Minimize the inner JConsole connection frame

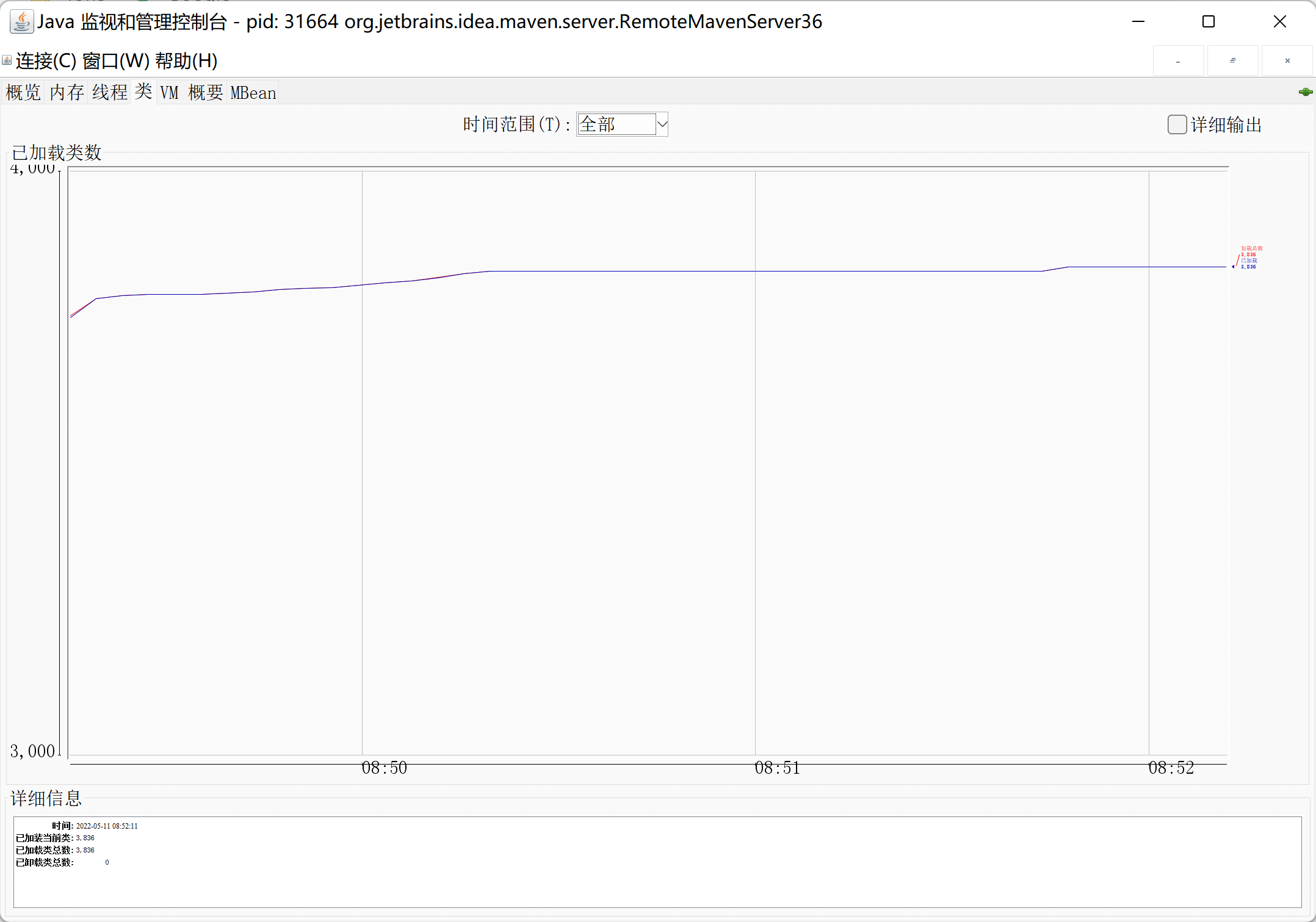pyautogui.click(x=1178, y=61)
